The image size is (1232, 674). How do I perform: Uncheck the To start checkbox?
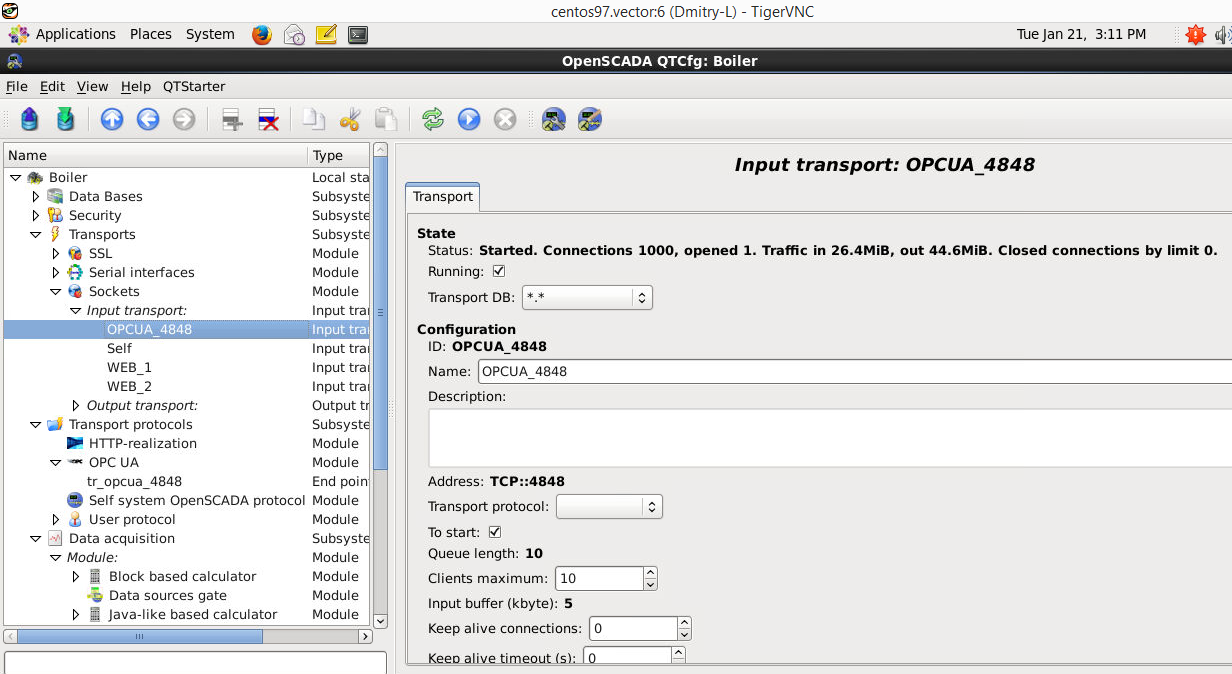click(x=495, y=532)
